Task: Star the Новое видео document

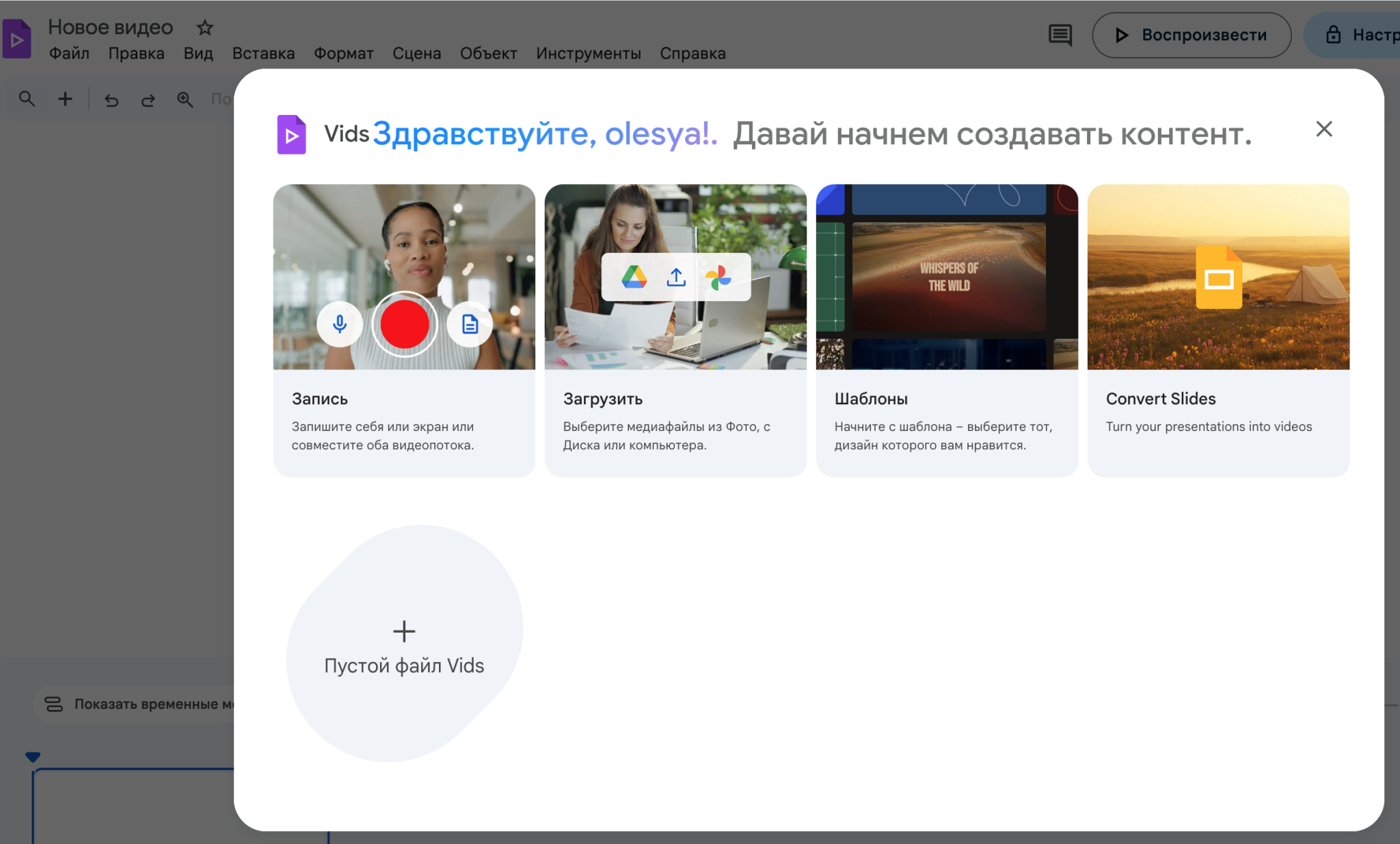Action: tap(204, 28)
